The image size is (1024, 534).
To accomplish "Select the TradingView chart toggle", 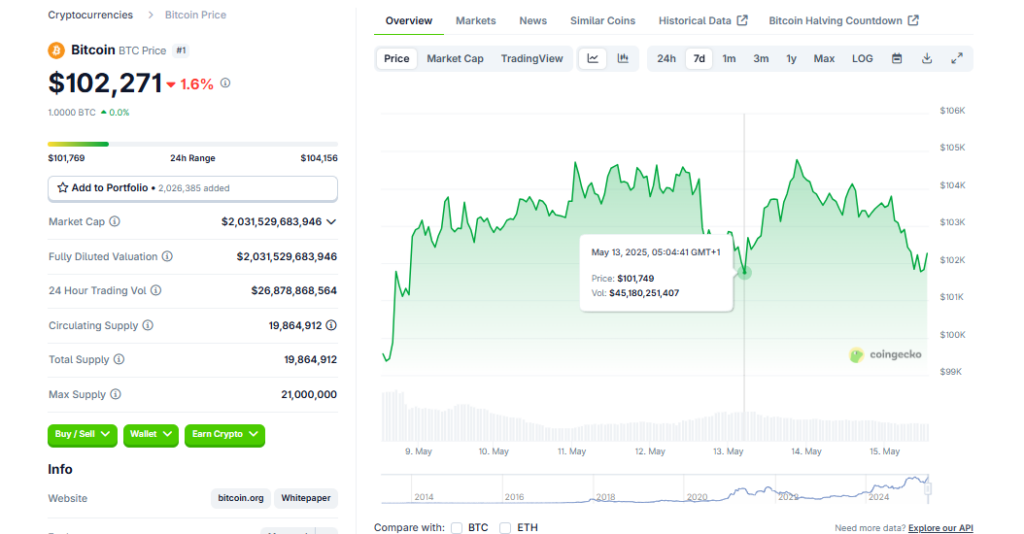I will click(532, 58).
